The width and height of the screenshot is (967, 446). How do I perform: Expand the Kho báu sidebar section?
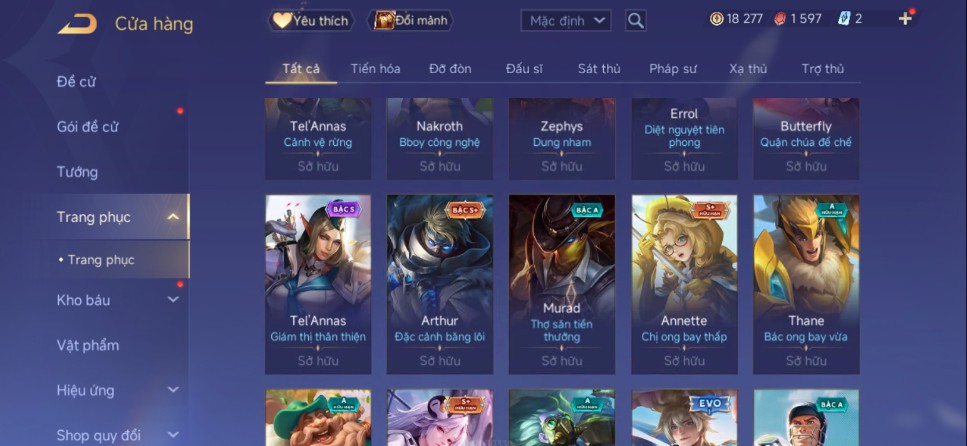(173, 300)
